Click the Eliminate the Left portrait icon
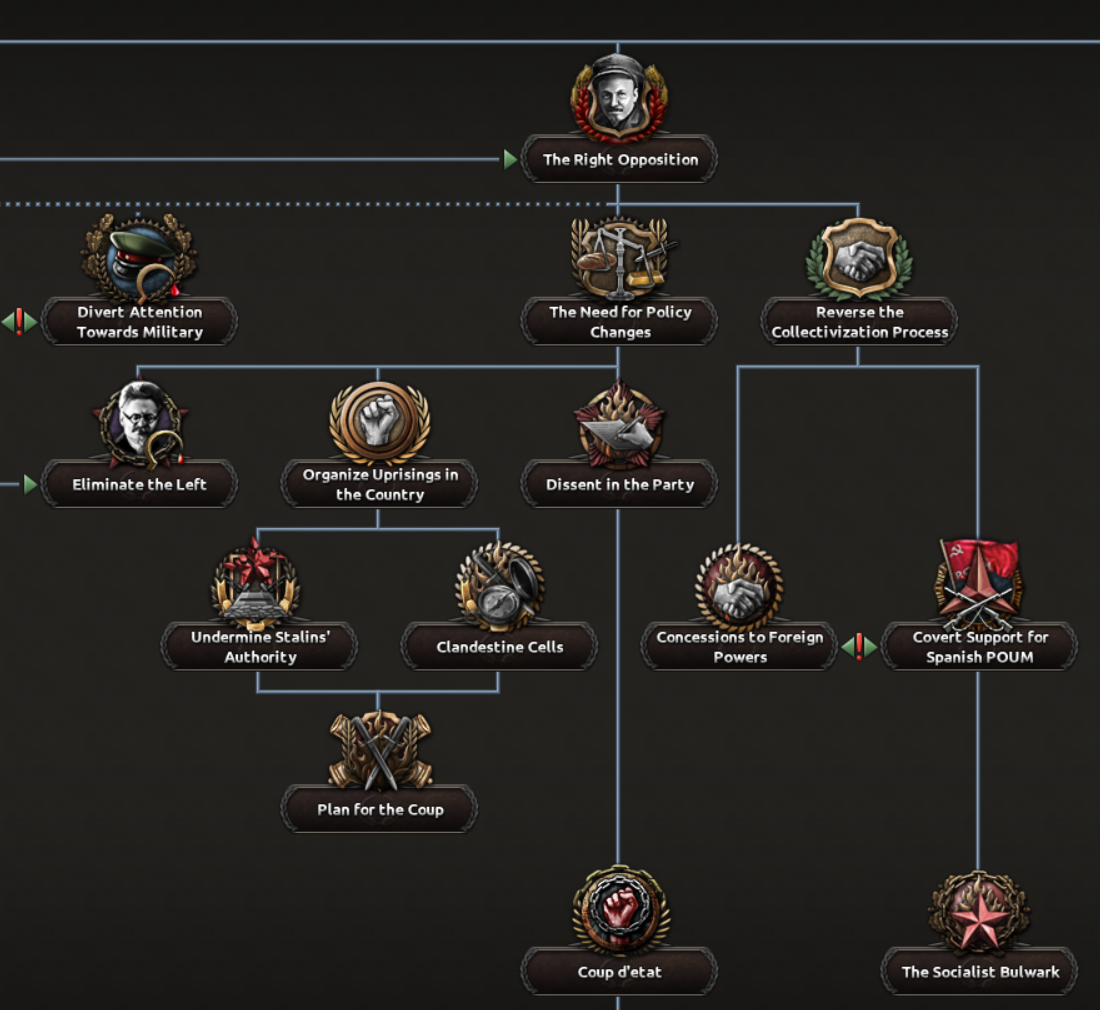Image resolution: width=1100 pixels, height=1010 pixels. [141, 425]
